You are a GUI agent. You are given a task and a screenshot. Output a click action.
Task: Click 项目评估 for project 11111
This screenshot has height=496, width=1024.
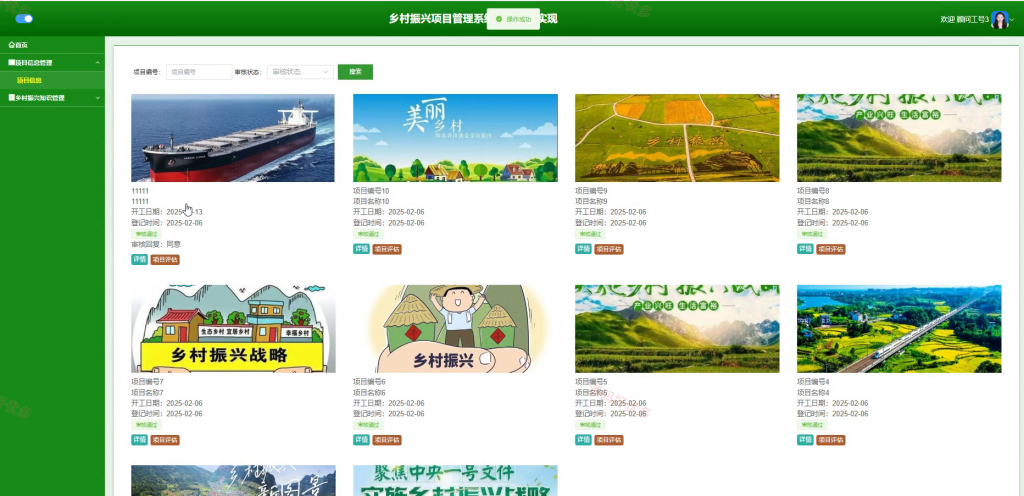165,260
